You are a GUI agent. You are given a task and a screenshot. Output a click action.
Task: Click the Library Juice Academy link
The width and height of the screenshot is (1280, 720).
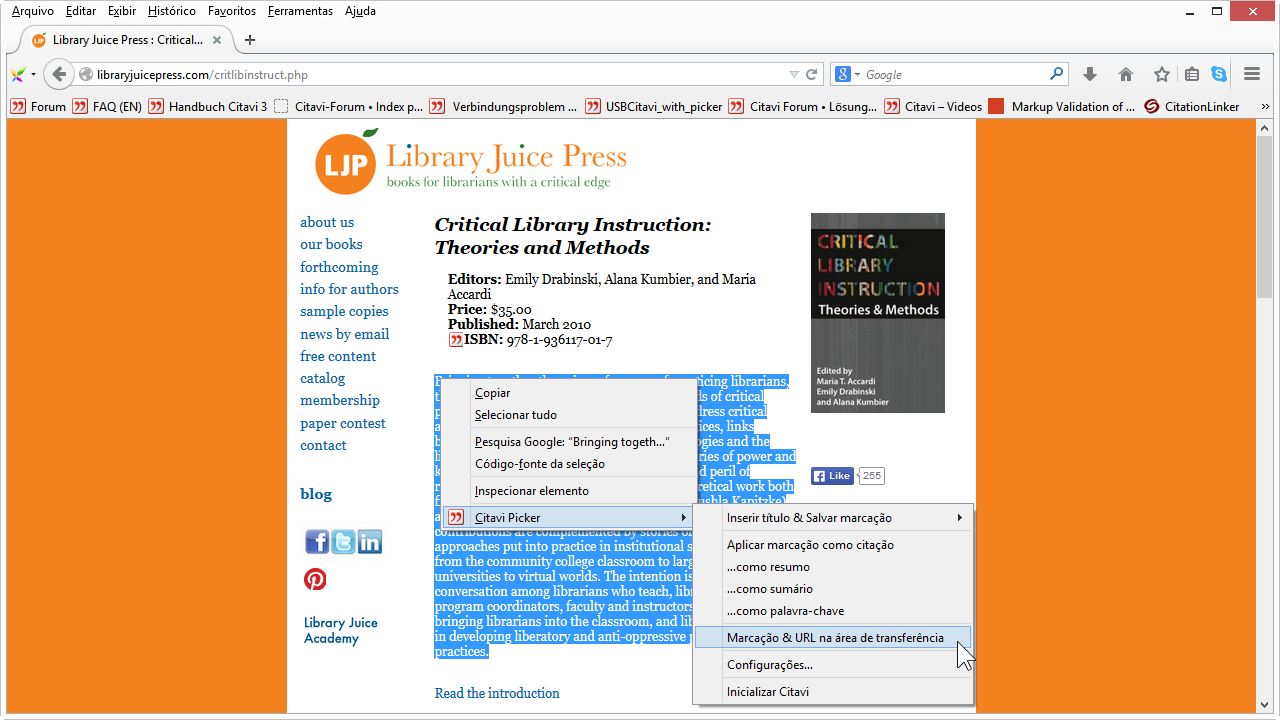tap(341, 630)
